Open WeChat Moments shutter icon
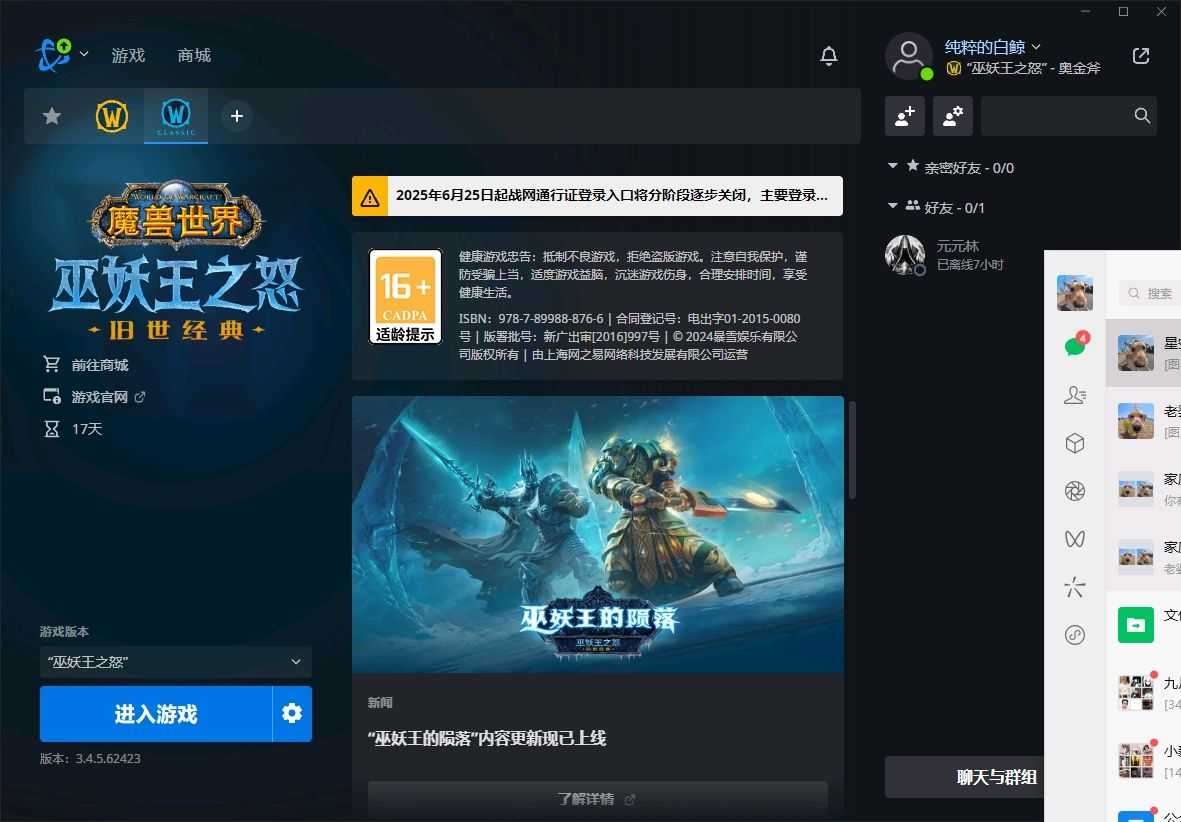 [1075, 491]
